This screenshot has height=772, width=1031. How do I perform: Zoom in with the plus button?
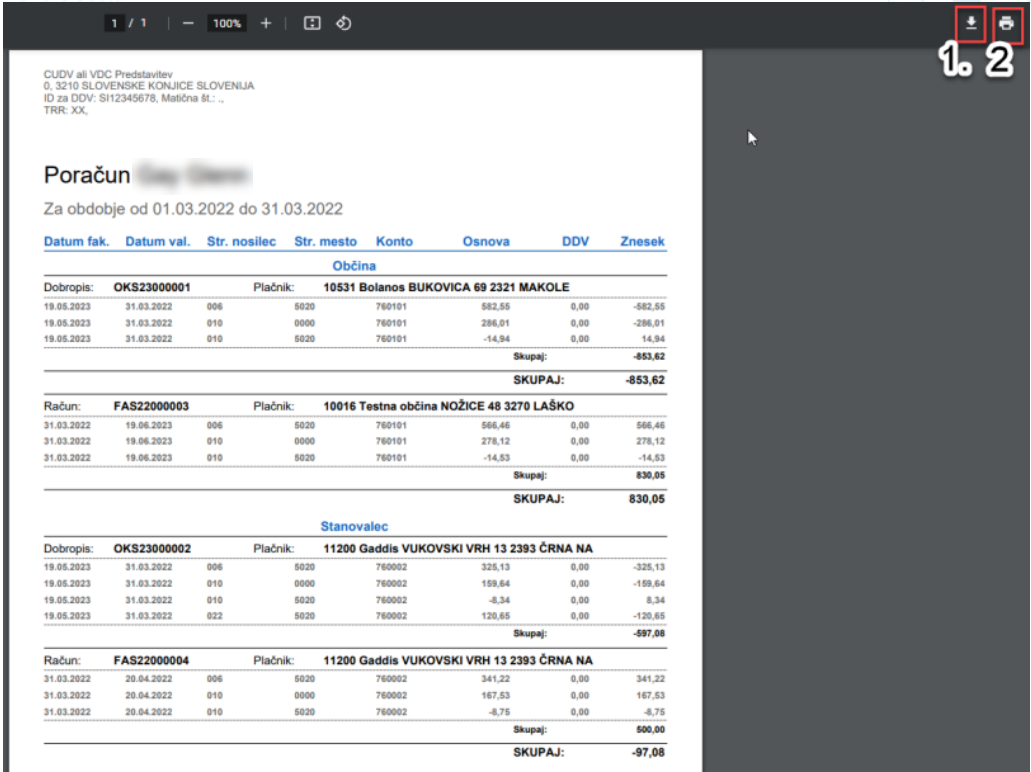pos(266,24)
